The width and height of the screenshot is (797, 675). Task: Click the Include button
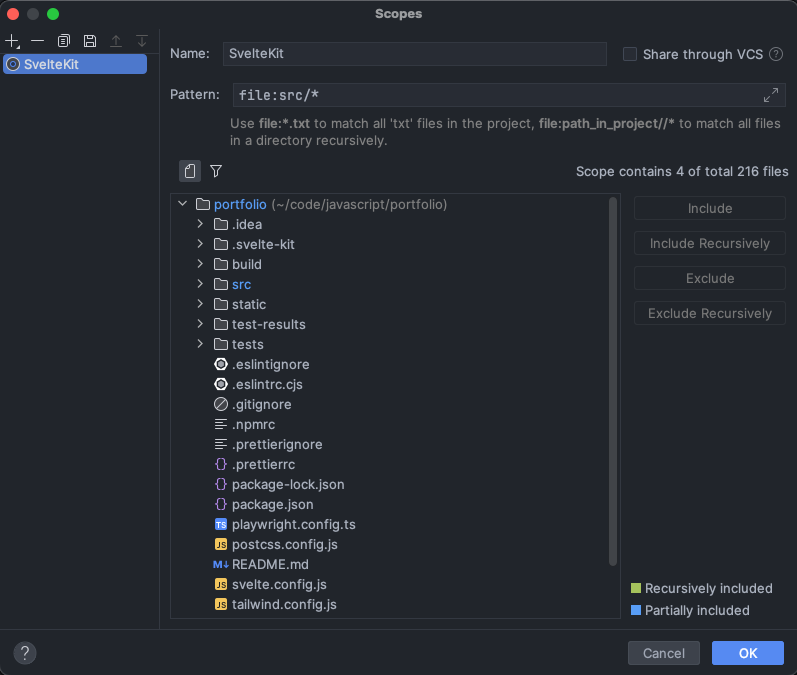[710, 208]
